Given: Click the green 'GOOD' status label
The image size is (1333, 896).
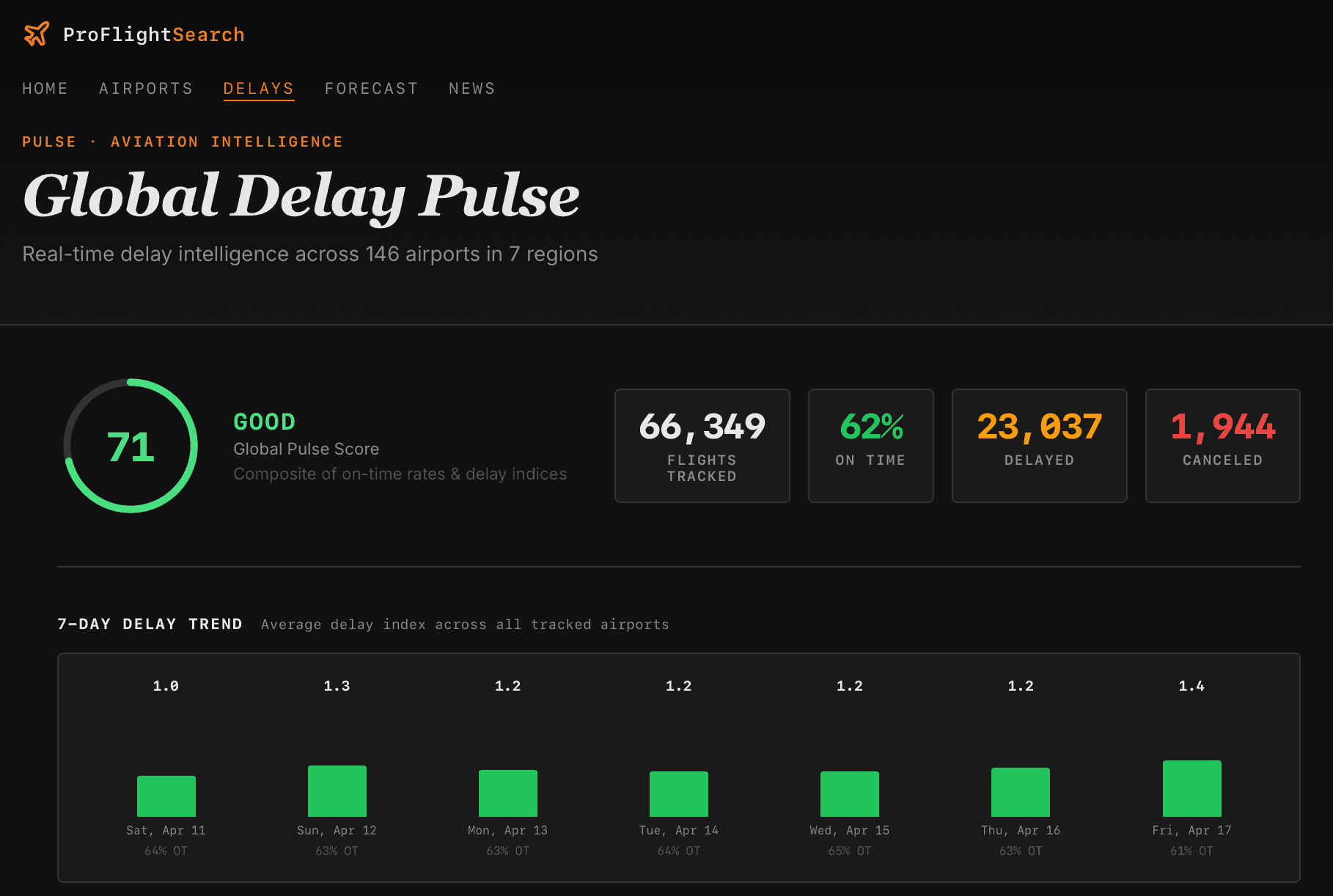Looking at the screenshot, I should [264, 422].
